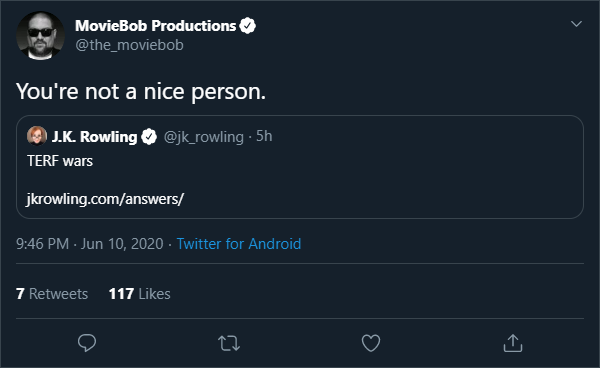View the 7 Retweets list

coord(52,294)
